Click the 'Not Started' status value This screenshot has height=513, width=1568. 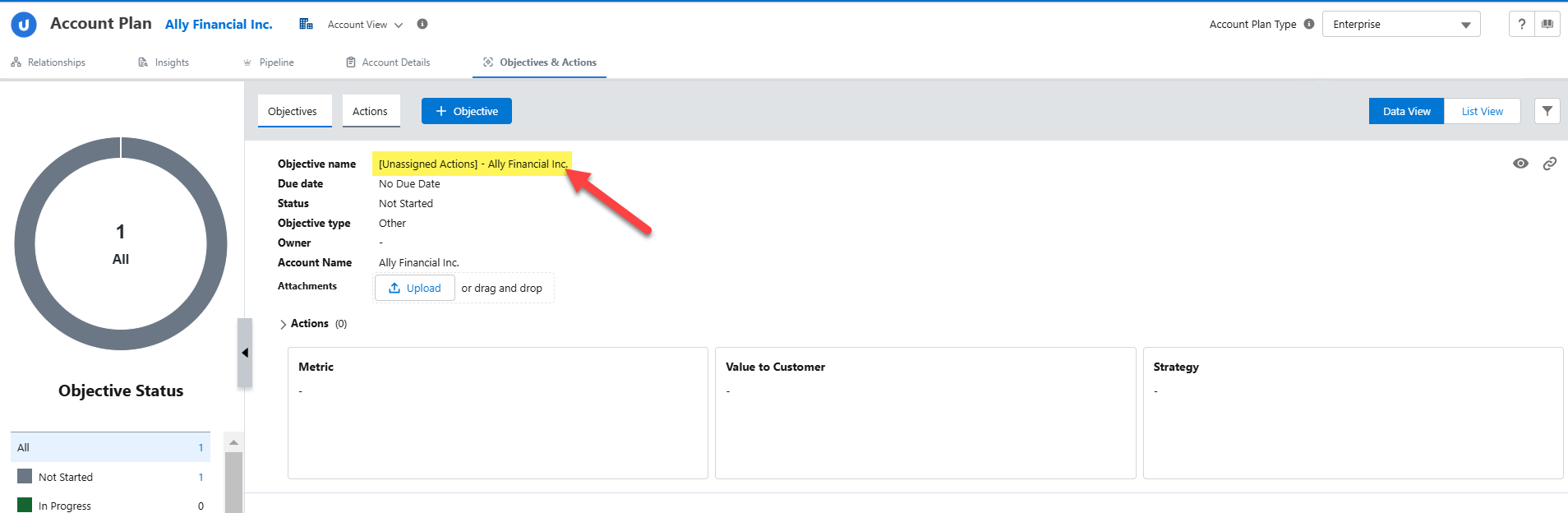click(406, 204)
